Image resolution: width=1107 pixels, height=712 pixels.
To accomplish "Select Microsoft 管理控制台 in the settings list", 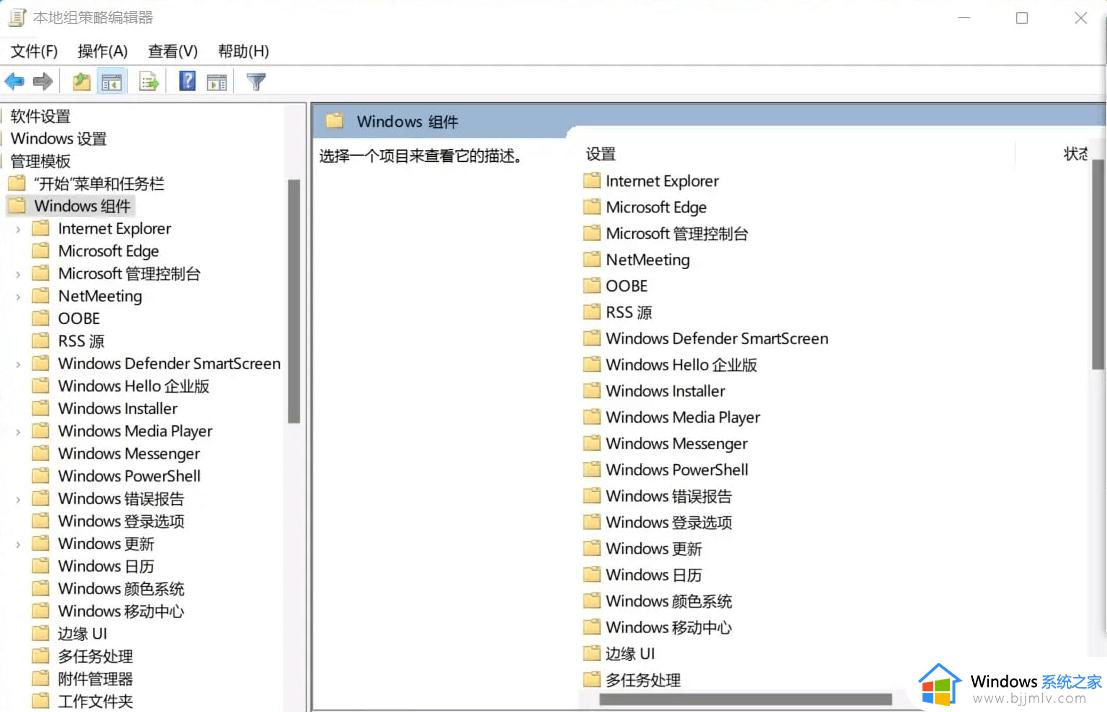I will pos(677,234).
